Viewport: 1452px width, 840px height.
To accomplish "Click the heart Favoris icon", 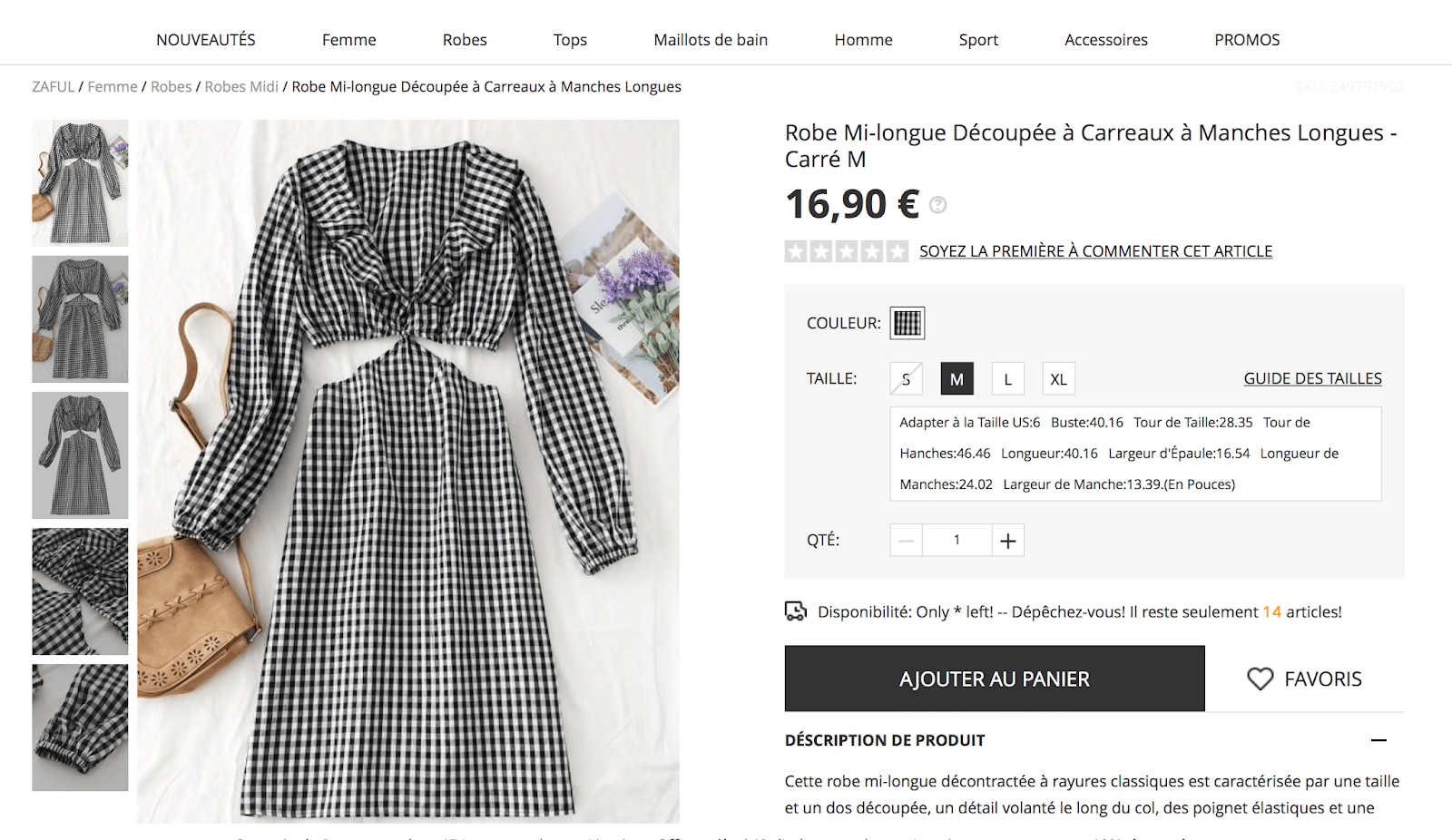I will point(1261,679).
